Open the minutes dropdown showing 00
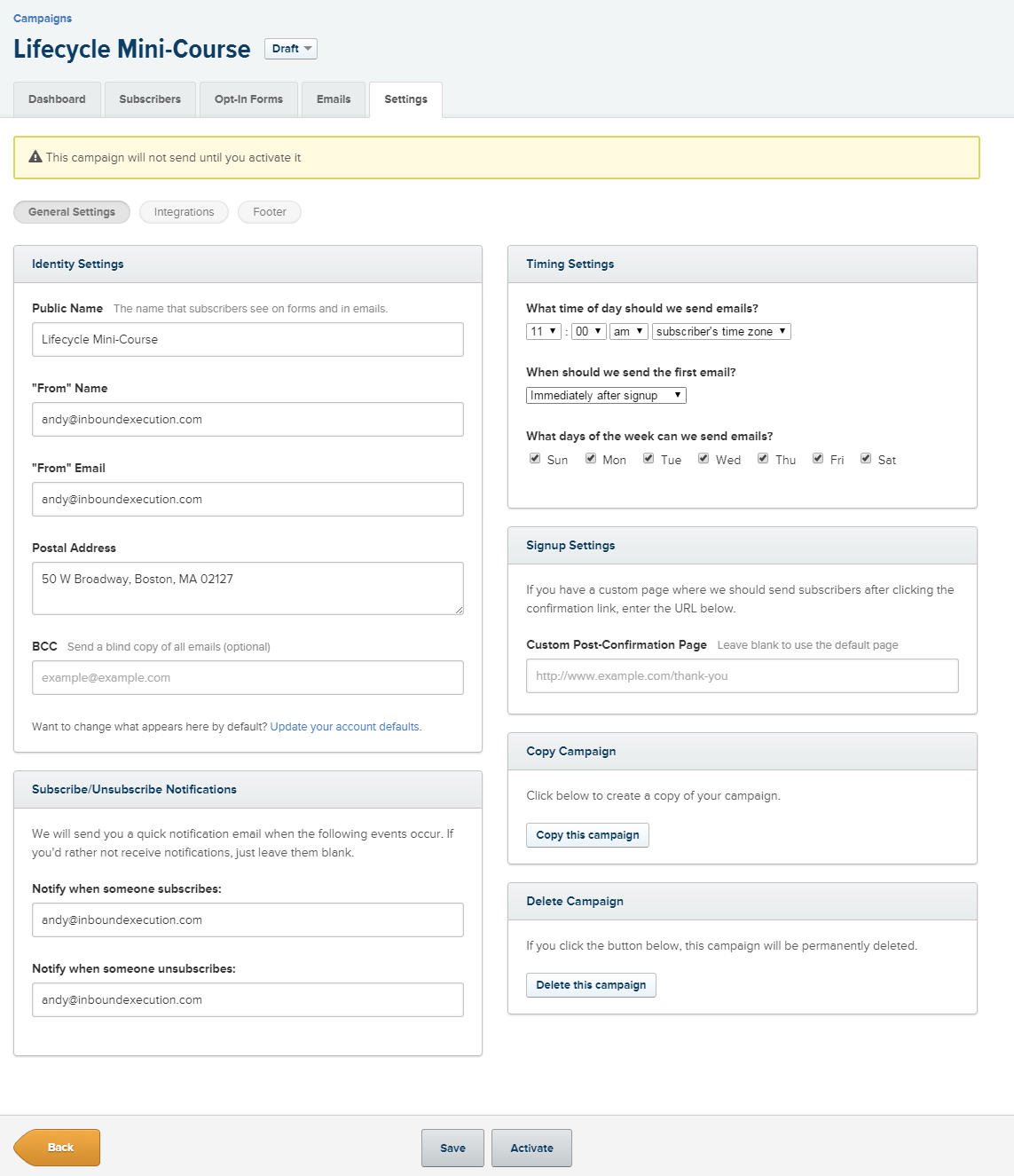1014x1176 pixels. 588,331
